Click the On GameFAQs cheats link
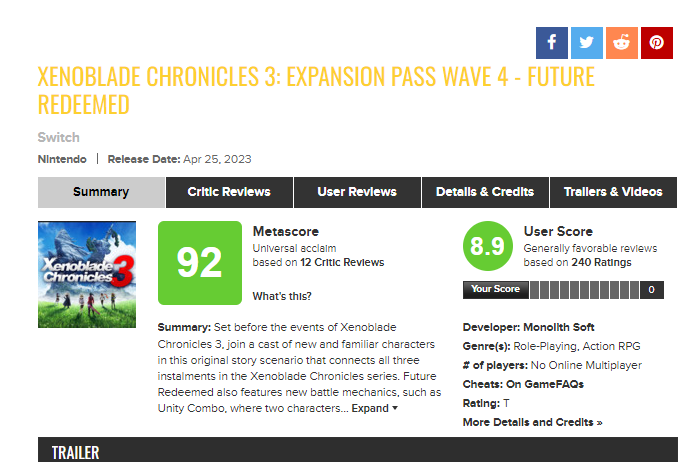Image resolution: width=681 pixels, height=462 pixels. (x=545, y=384)
